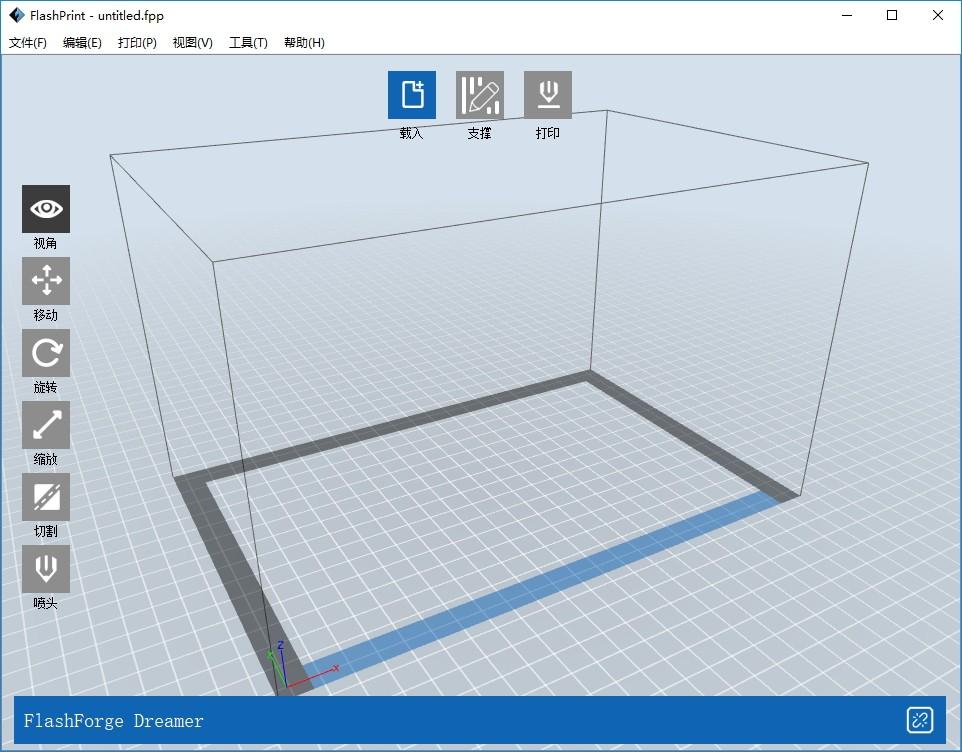This screenshot has height=752, width=962.
Task: Click the FlashPrint logo in title bar
Action: coord(17,15)
